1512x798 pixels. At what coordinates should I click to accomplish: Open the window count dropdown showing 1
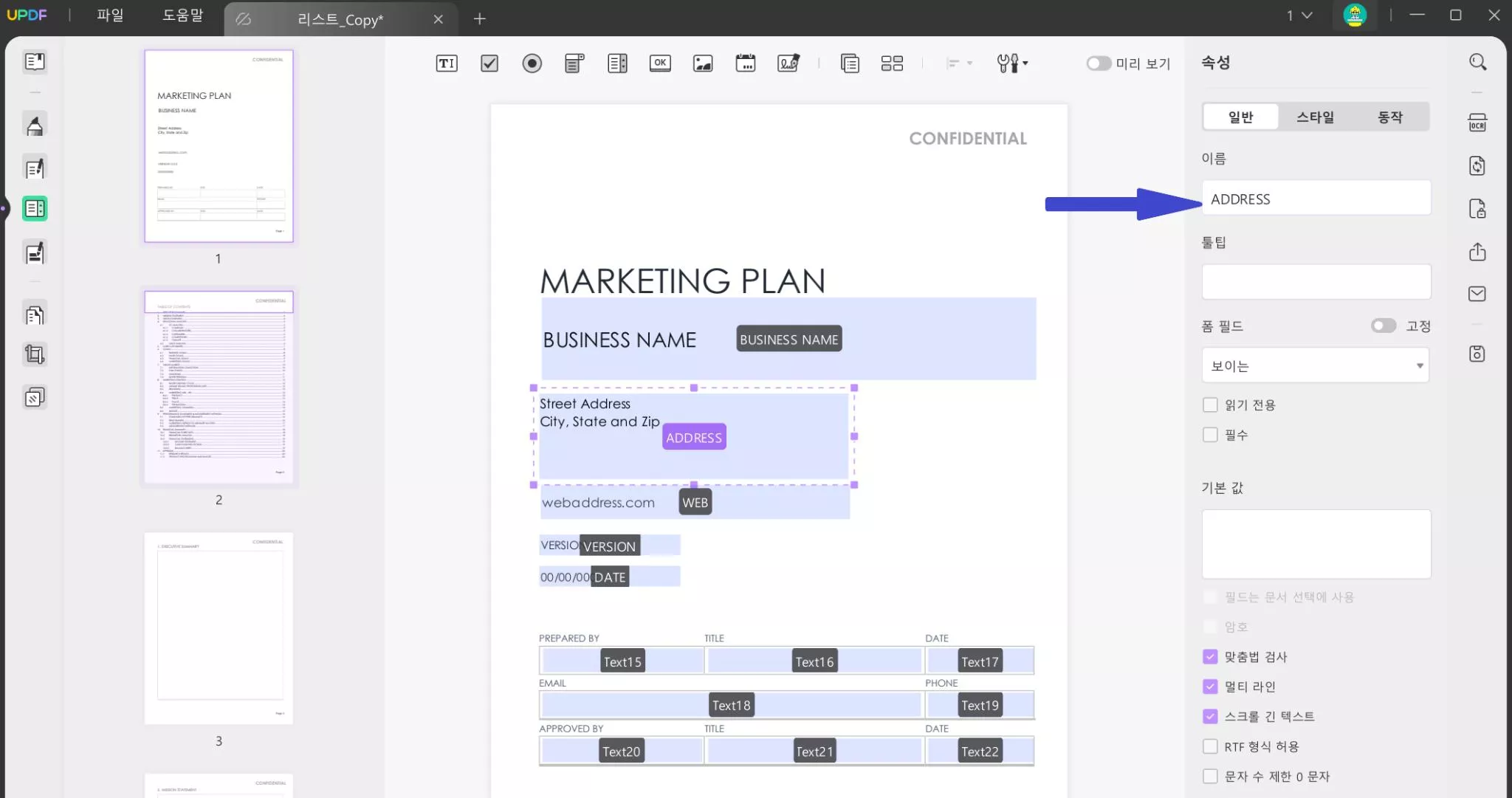coord(1299,16)
